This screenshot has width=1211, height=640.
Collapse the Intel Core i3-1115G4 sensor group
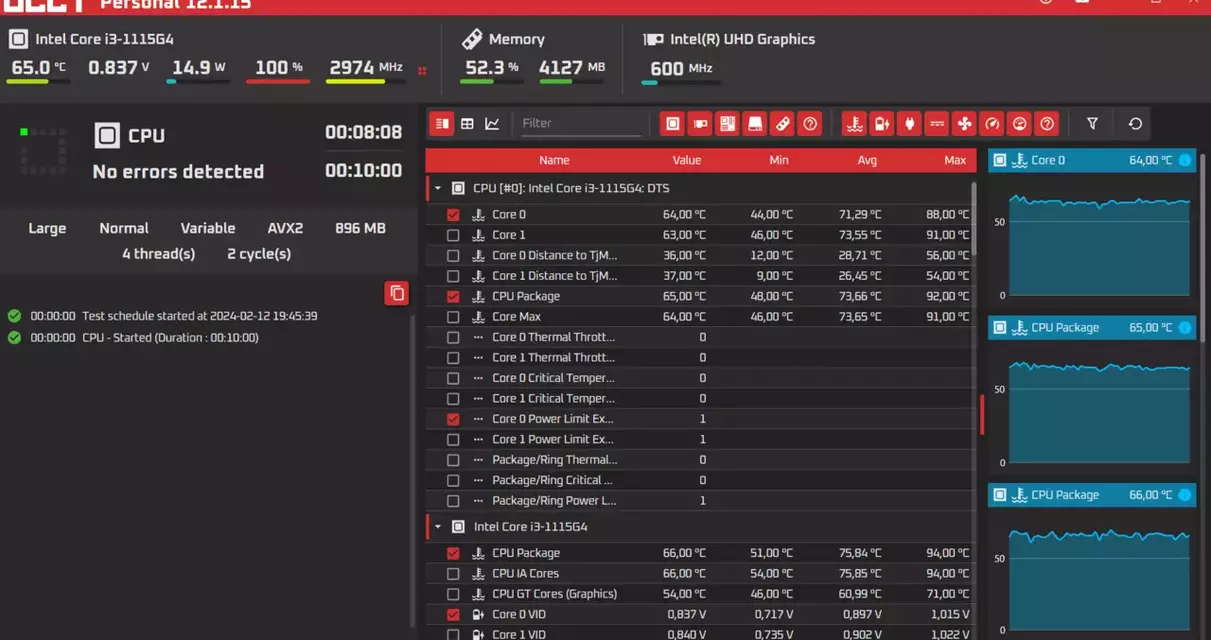click(438, 527)
